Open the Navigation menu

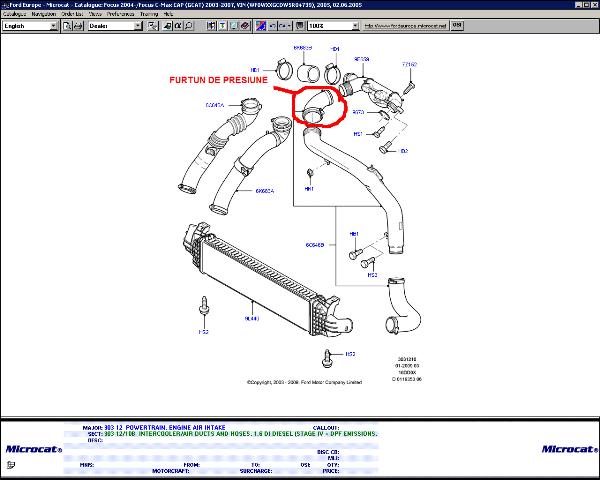44,15
